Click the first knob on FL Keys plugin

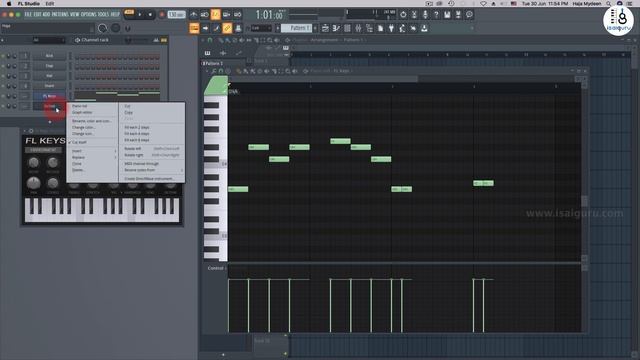pyautogui.click(x=33, y=162)
